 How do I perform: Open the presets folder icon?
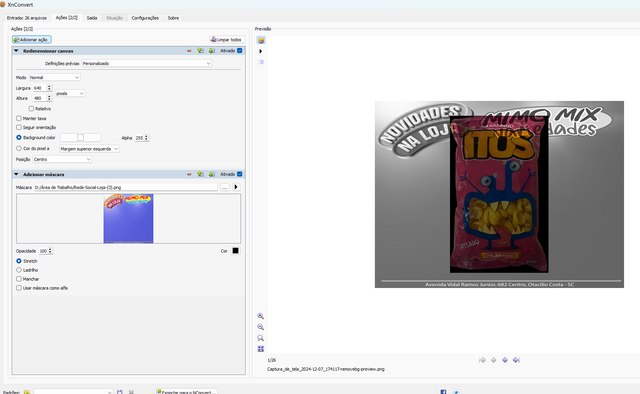point(27,392)
